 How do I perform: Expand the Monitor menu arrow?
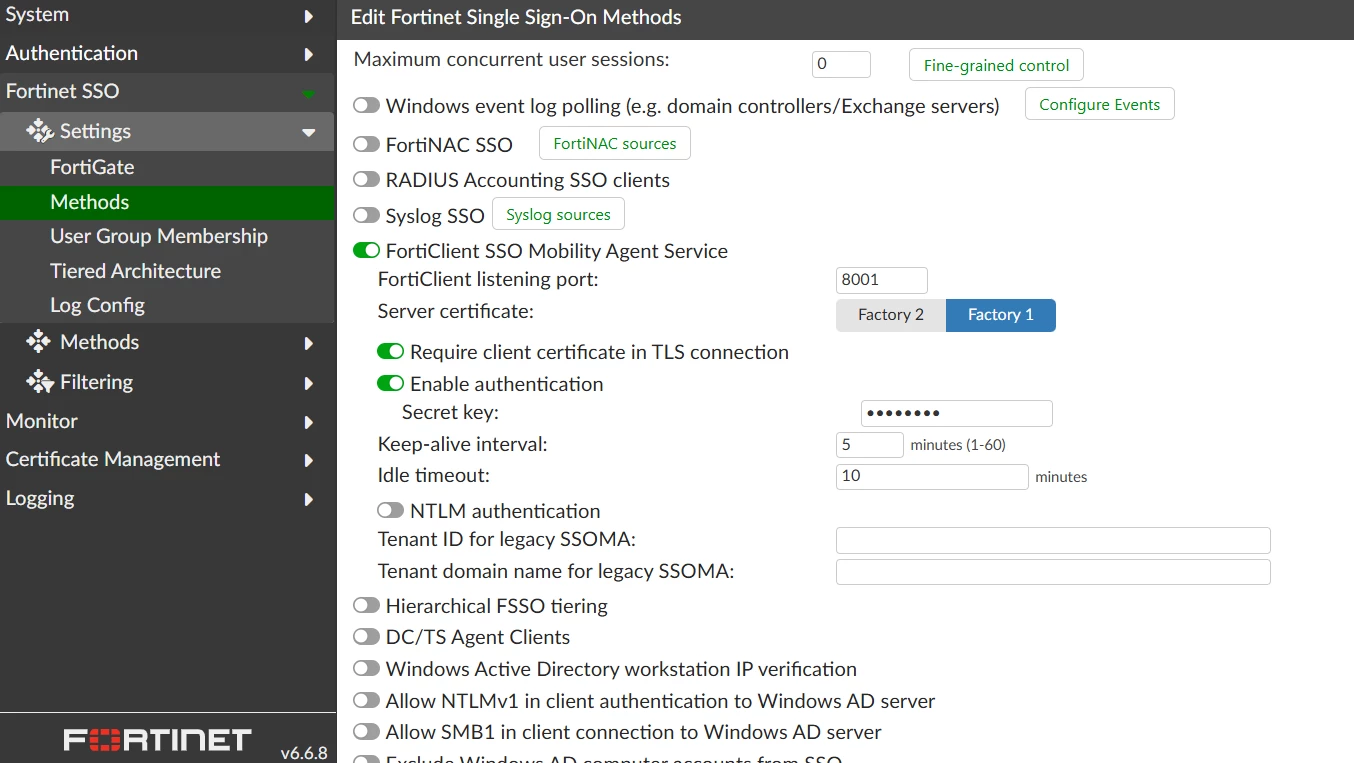click(x=309, y=422)
